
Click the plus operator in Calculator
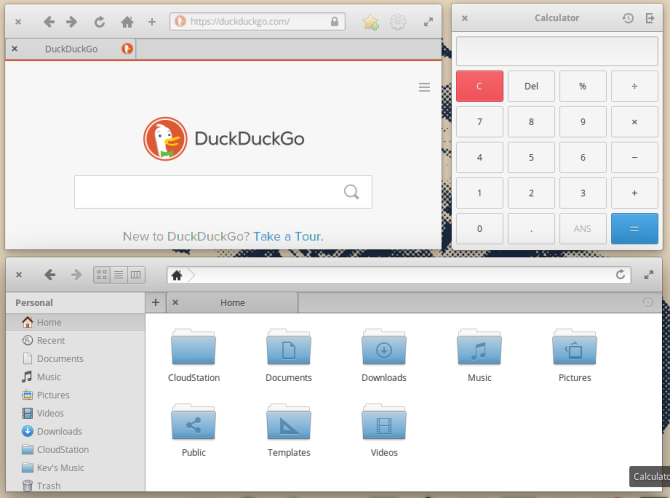(634, 193)
